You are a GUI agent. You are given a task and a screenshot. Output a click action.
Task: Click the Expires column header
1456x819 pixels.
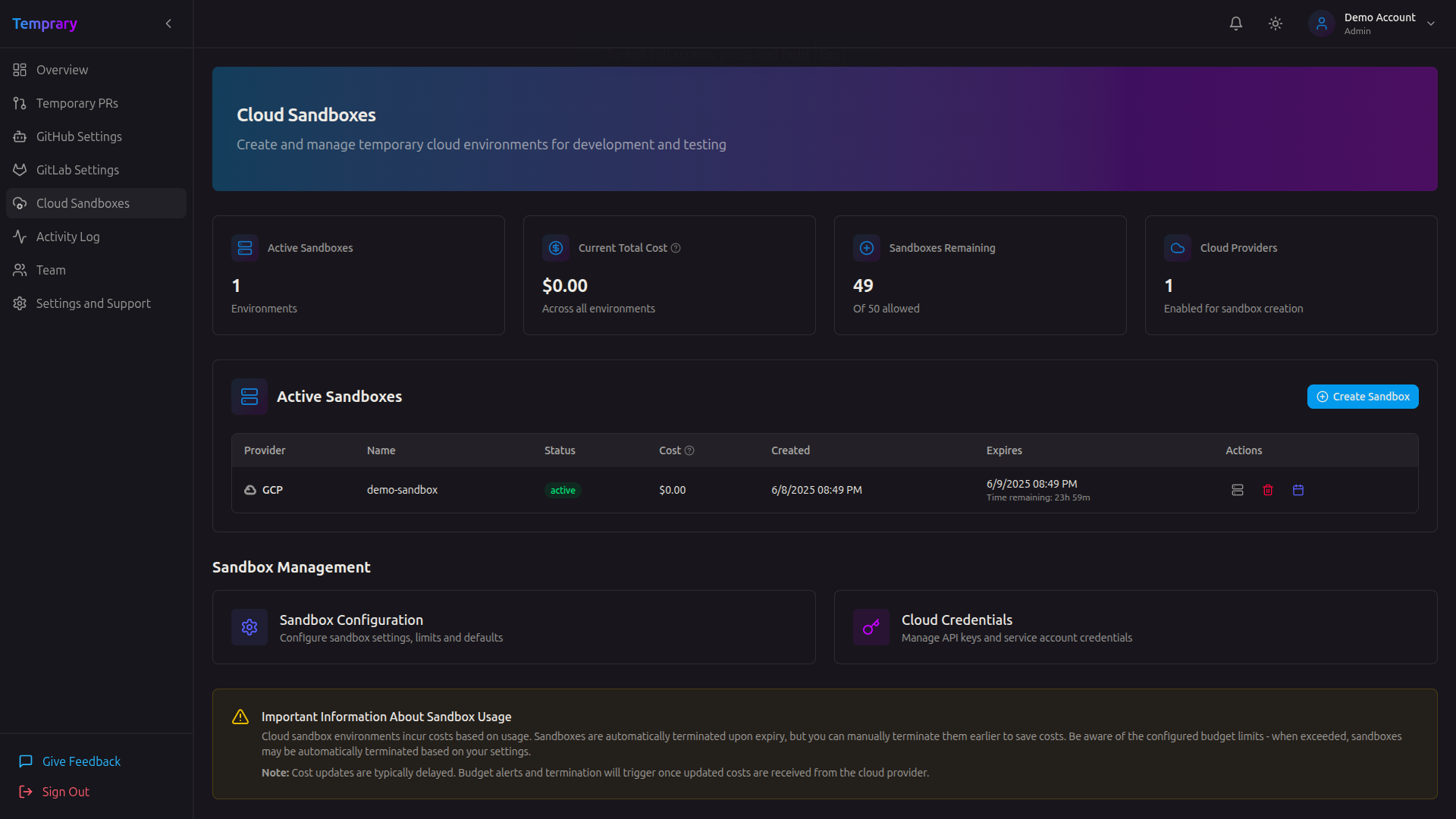[x=1004, y=450]
